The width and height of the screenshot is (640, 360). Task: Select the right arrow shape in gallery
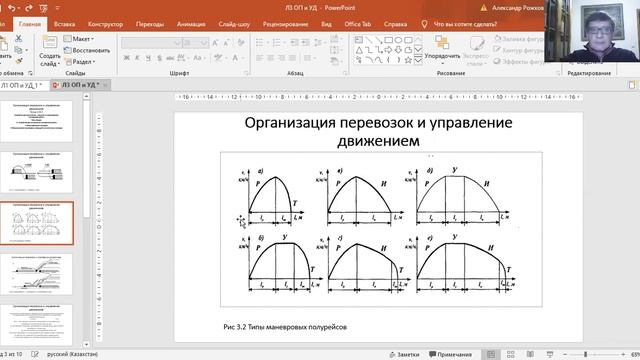[x=389, y=50]
